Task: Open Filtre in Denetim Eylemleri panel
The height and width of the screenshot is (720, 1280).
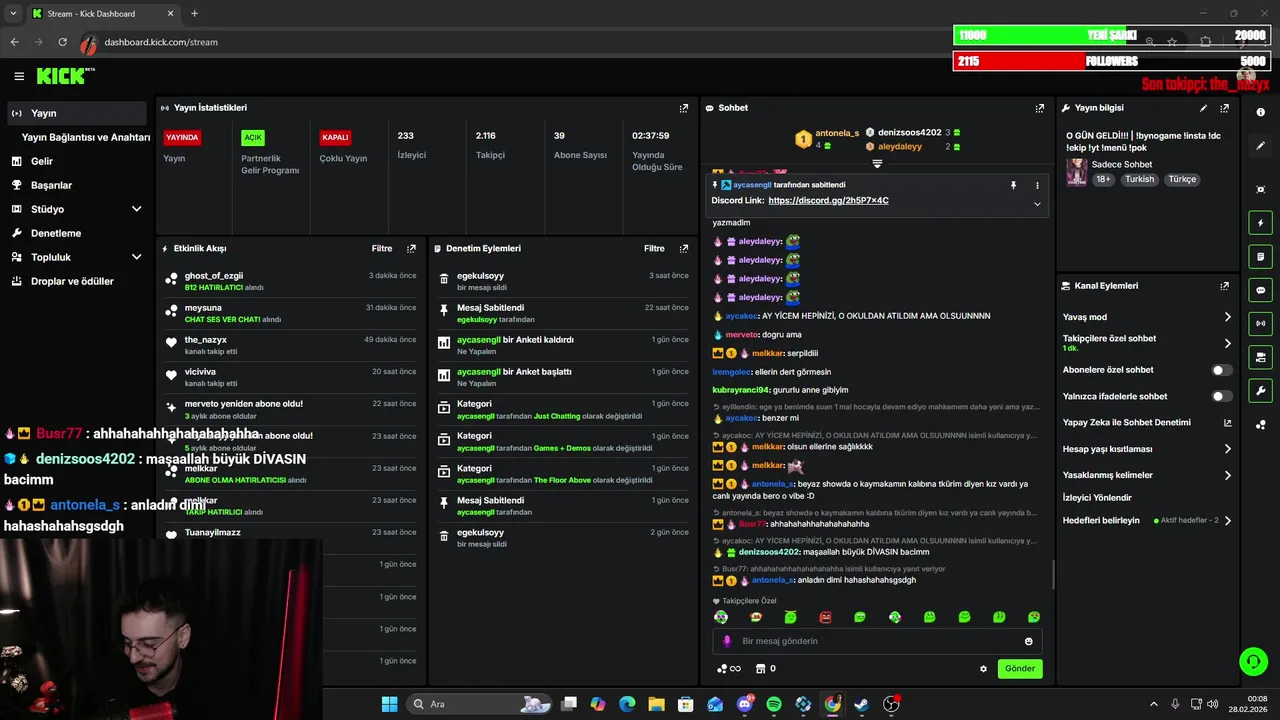Action: [654, 249]
